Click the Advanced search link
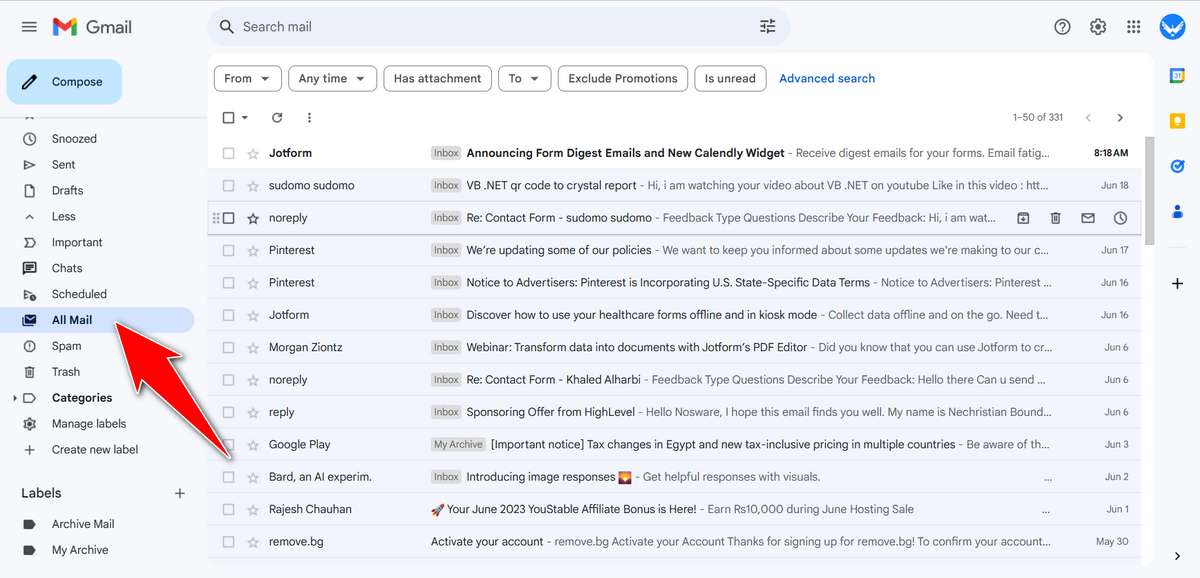Screen dimensions: 1200x578 (827, 78)
